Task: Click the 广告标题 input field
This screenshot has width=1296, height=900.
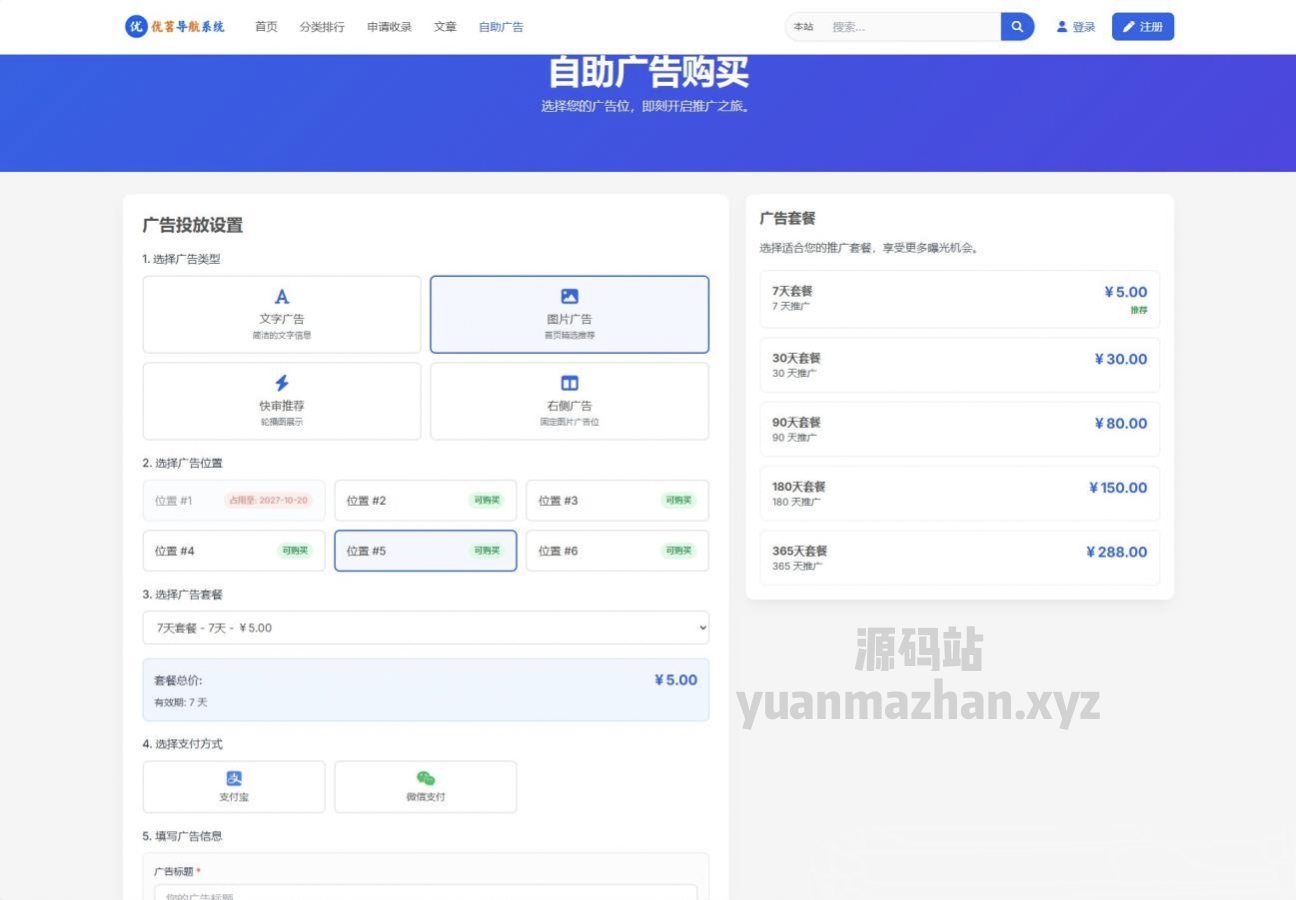Action: (425, 893)
